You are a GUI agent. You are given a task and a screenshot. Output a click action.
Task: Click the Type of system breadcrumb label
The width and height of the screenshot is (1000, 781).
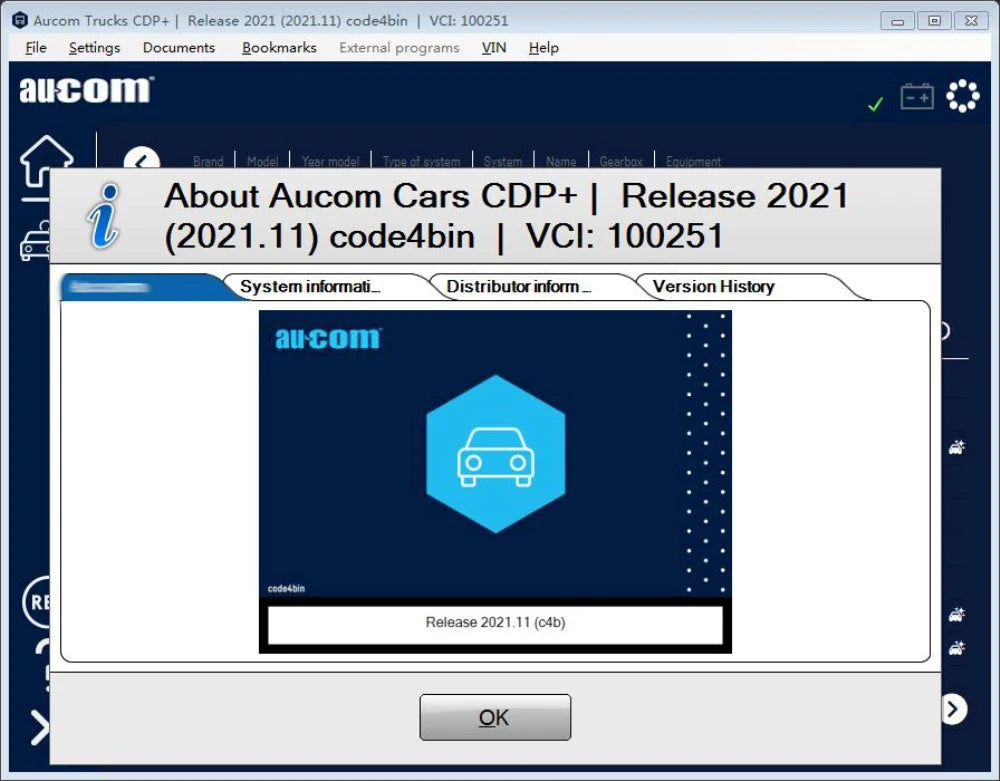point(421,161)
